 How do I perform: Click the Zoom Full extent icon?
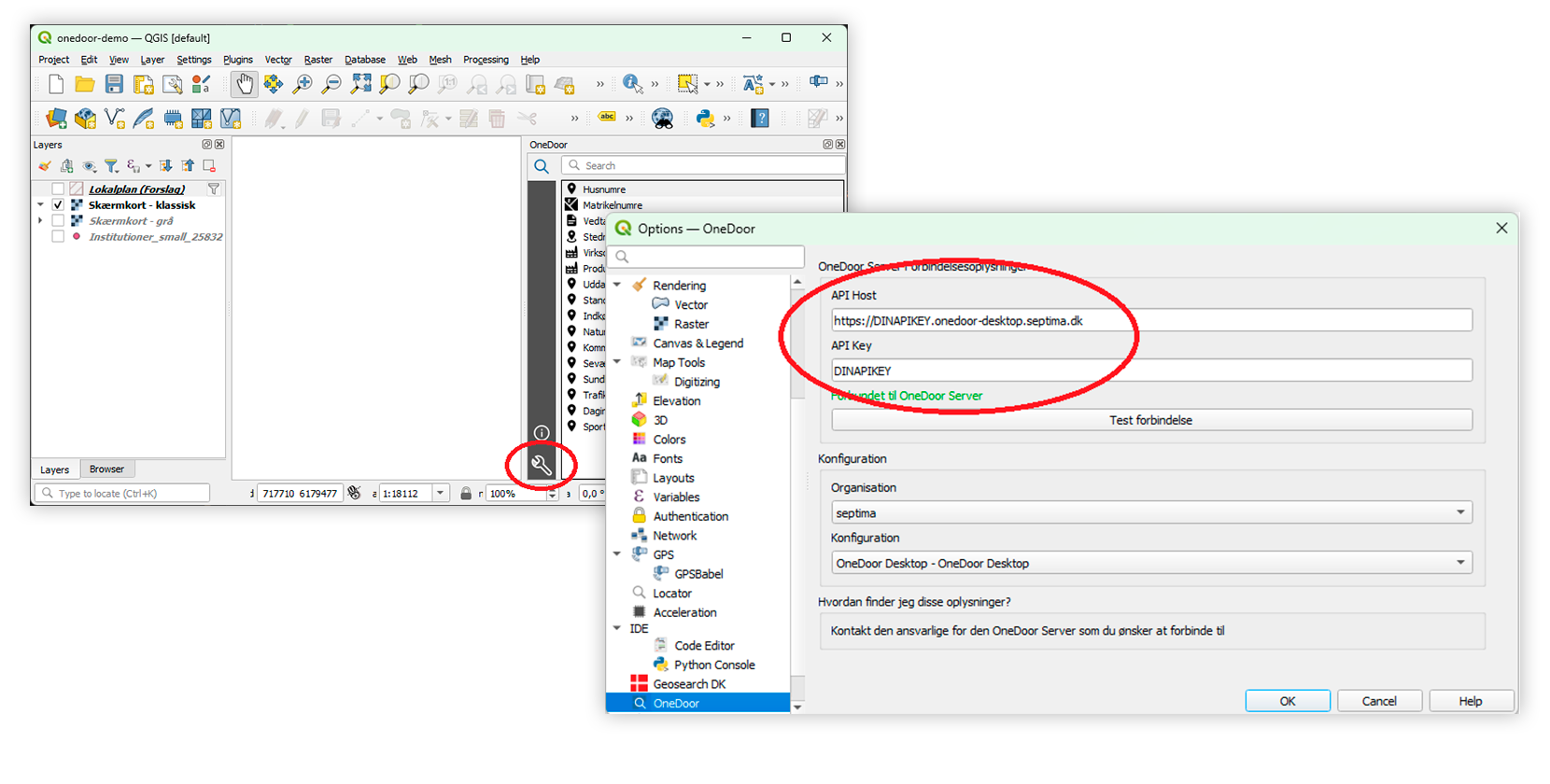(x=360, y=84)
